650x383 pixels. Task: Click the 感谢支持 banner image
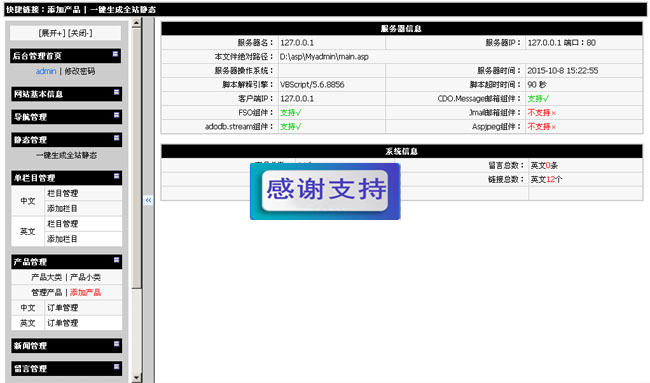coord(325,191)
